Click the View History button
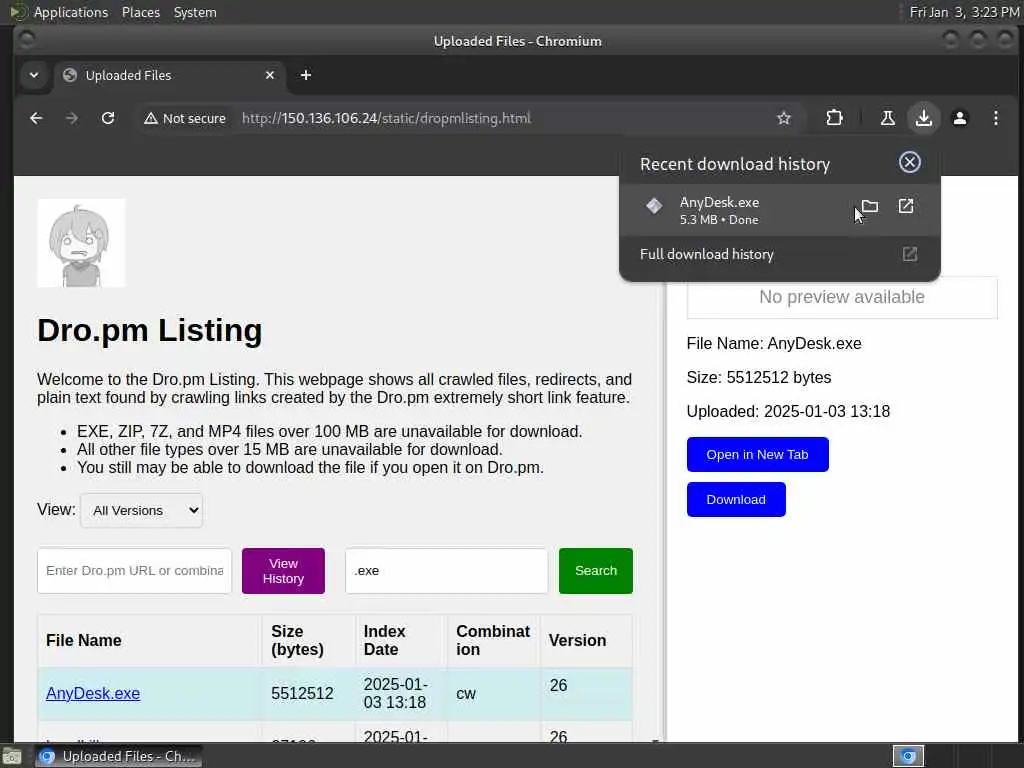Screen dimensions: 1024x768 (283, 571)
